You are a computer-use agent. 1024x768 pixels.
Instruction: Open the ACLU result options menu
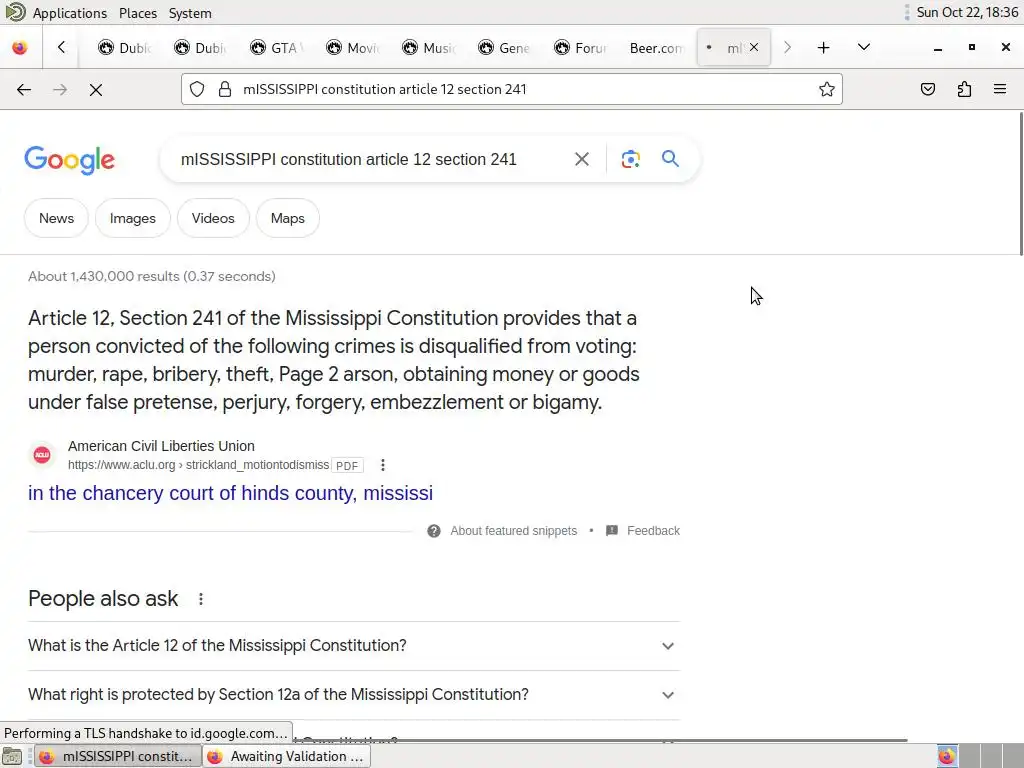pyautogui.click(x=383, y=465)
